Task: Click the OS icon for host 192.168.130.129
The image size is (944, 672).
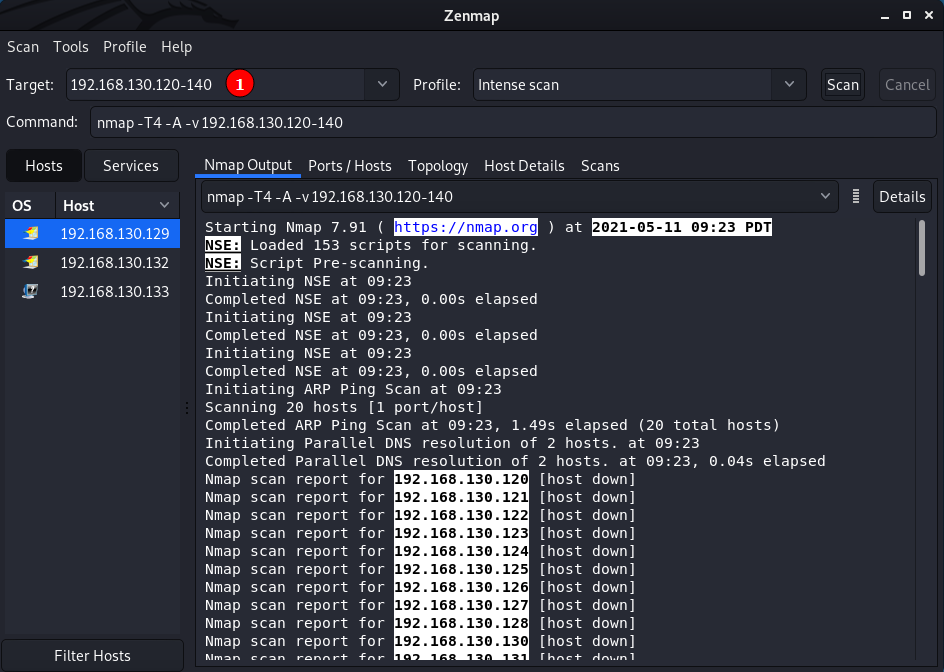Action: click(x=31, y=233)
